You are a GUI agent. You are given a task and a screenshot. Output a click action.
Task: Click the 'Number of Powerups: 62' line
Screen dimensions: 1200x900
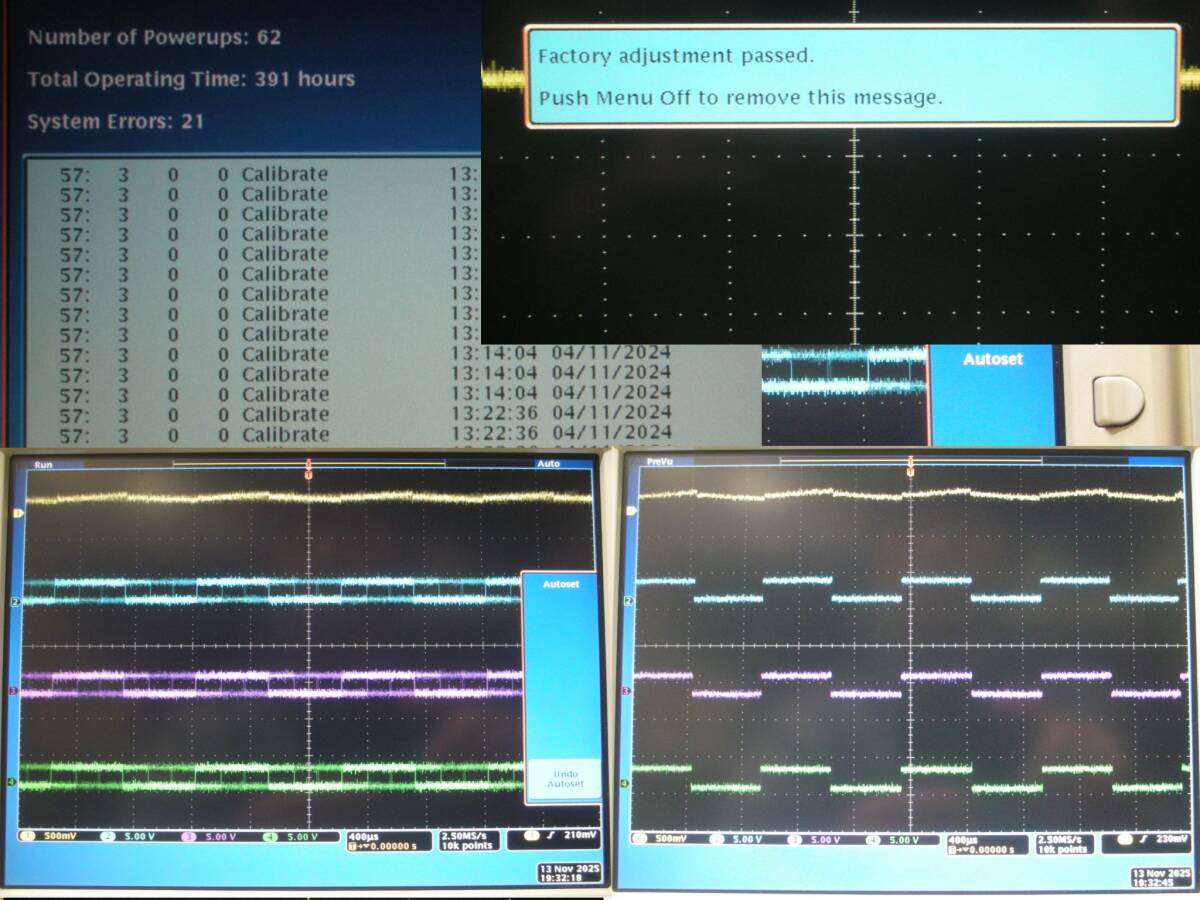click(x=154, y=38)
